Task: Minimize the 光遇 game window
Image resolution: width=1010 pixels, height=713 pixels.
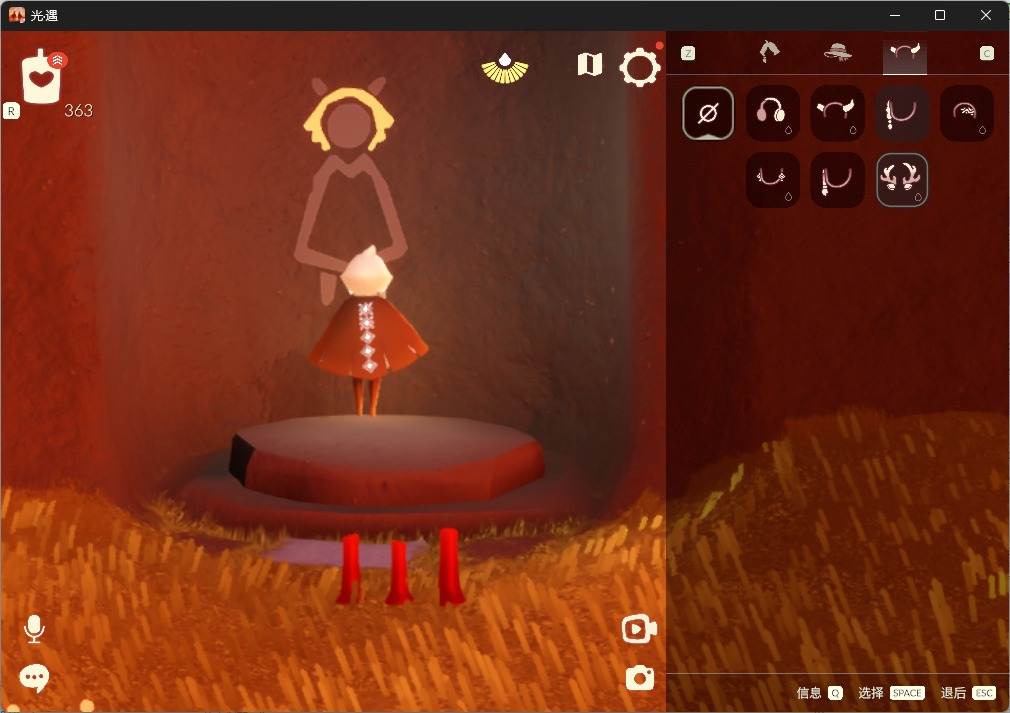Action: pos(895,15)
